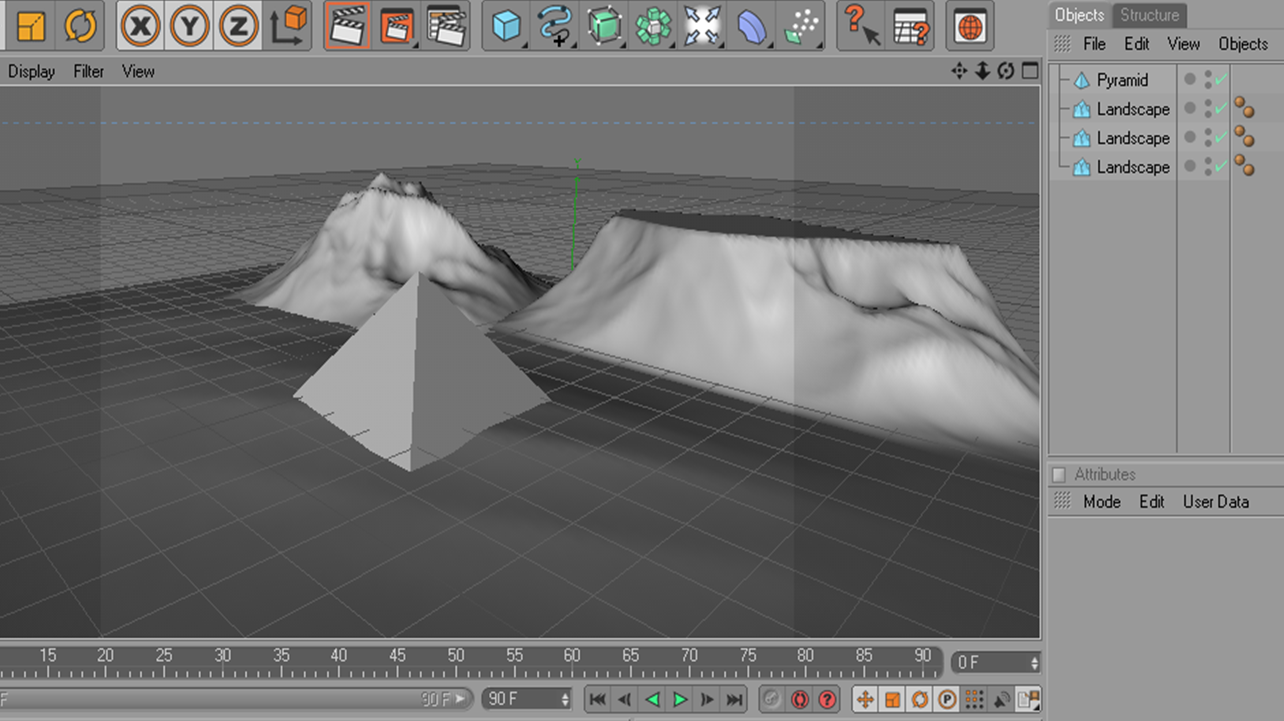Viewport: 1284px width, 721px height.
Task: Click the Pyramid object icon in Objects list
Action: 1081,80
